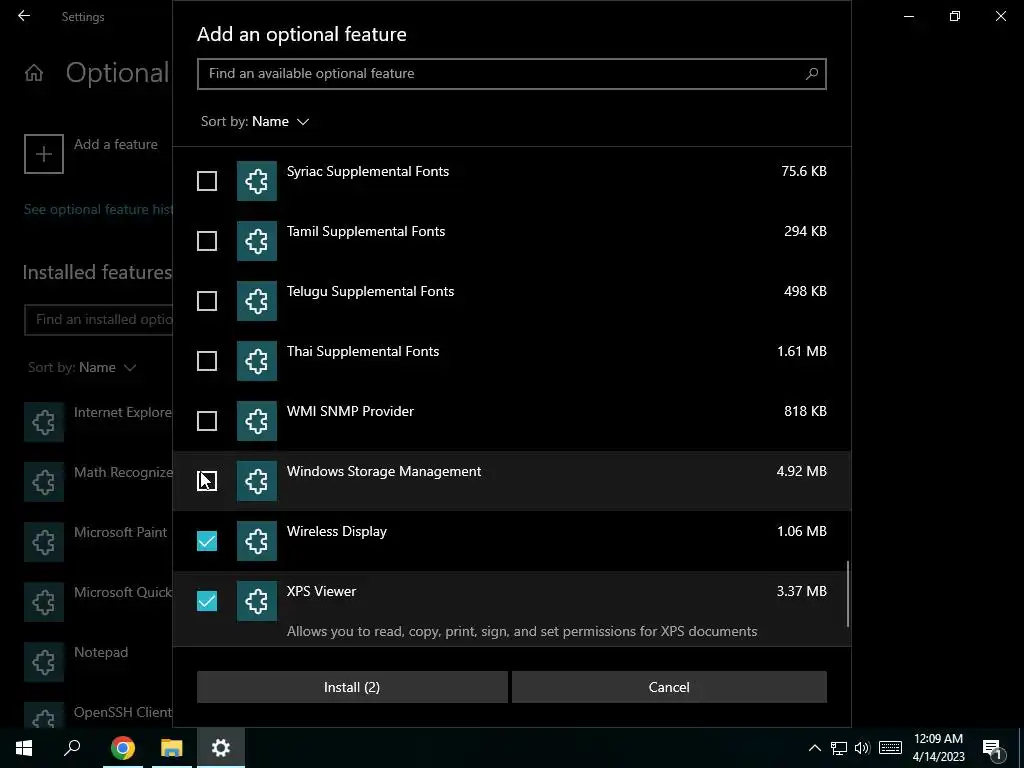Open Google Chrome from the taskbar

123,748
